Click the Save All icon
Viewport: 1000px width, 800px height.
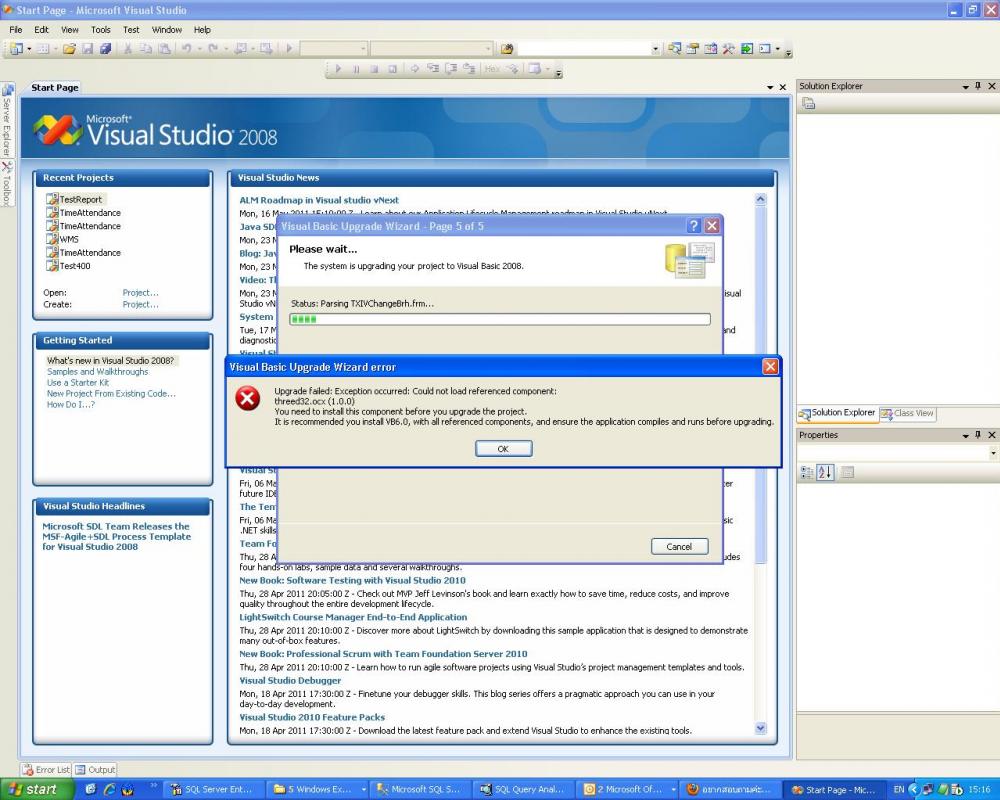106,48
